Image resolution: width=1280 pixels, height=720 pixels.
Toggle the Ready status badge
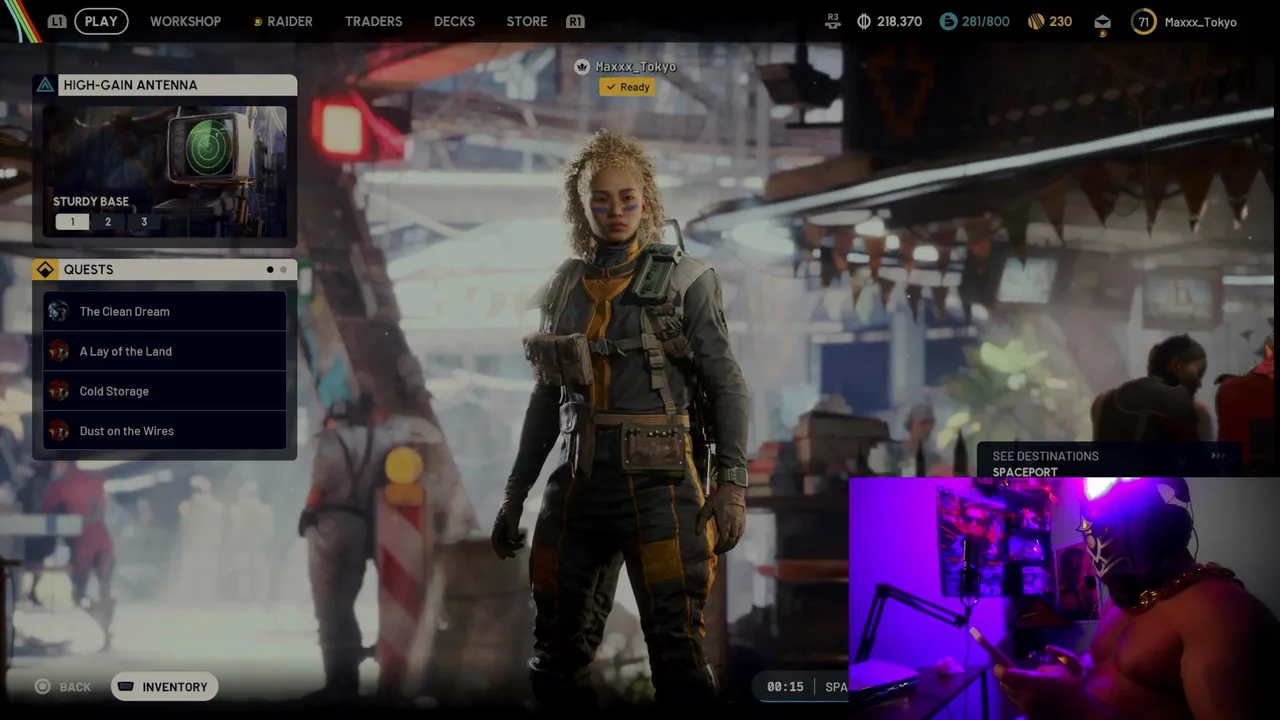pos(628,87)
